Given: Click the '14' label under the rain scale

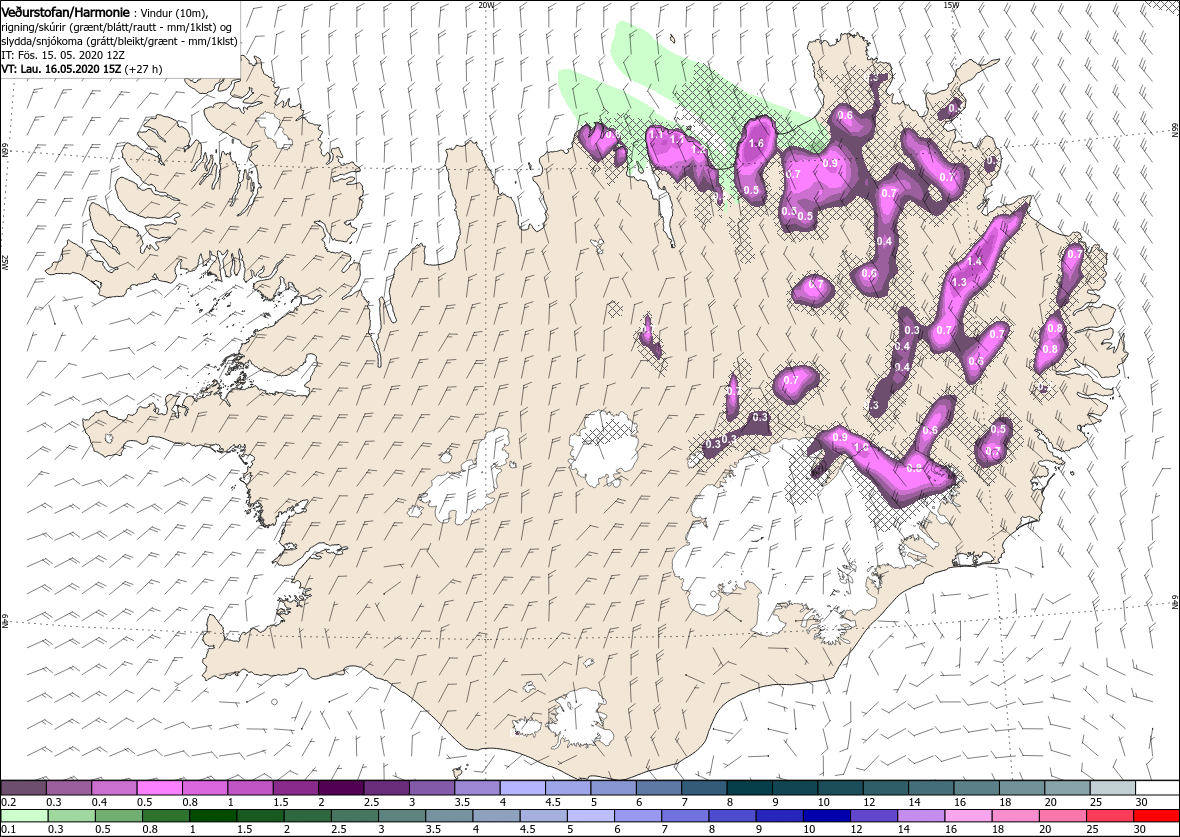Looking at the screenshot, I should tap(905, 831).
